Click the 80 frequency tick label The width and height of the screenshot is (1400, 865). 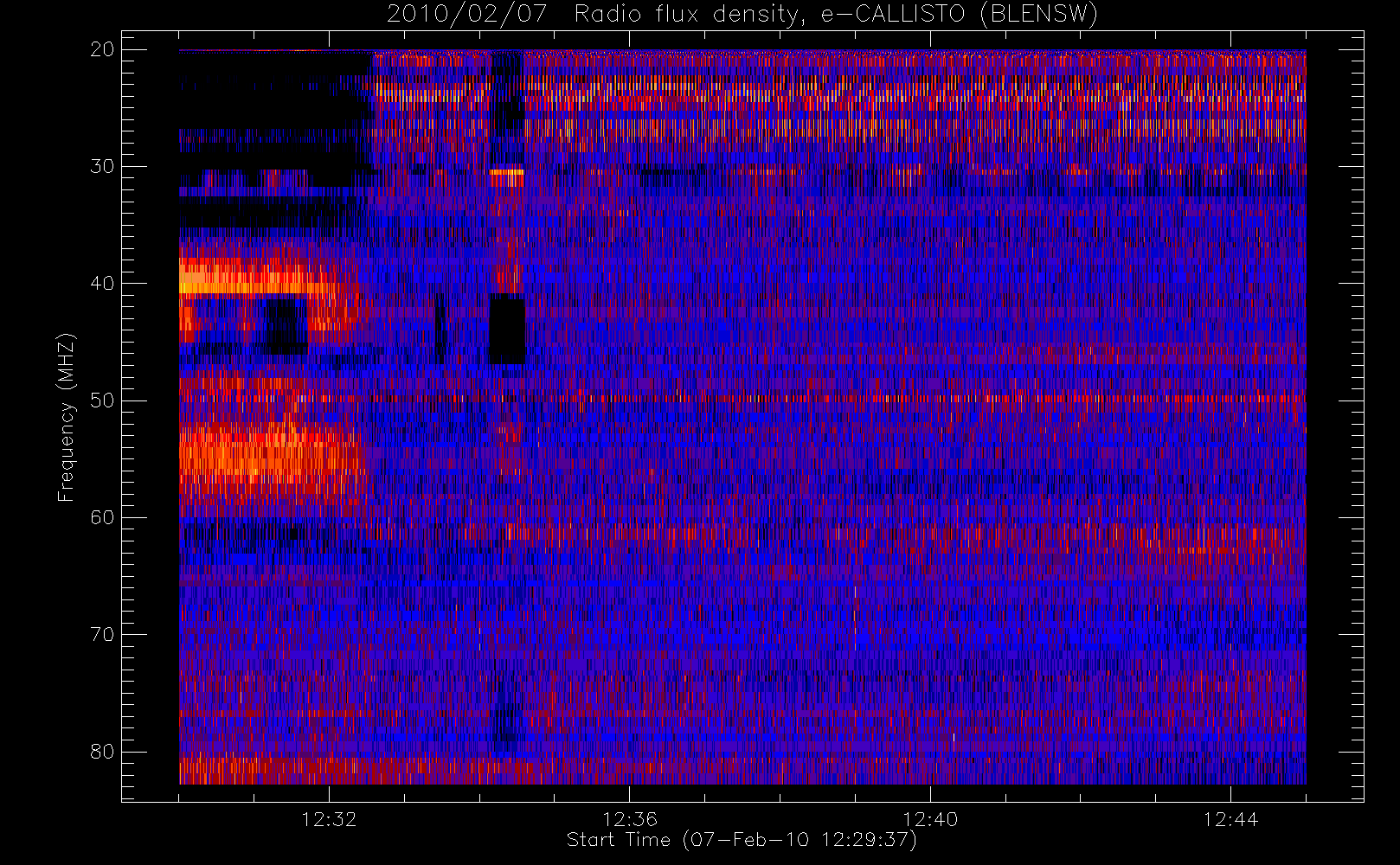tap(102, 751)
